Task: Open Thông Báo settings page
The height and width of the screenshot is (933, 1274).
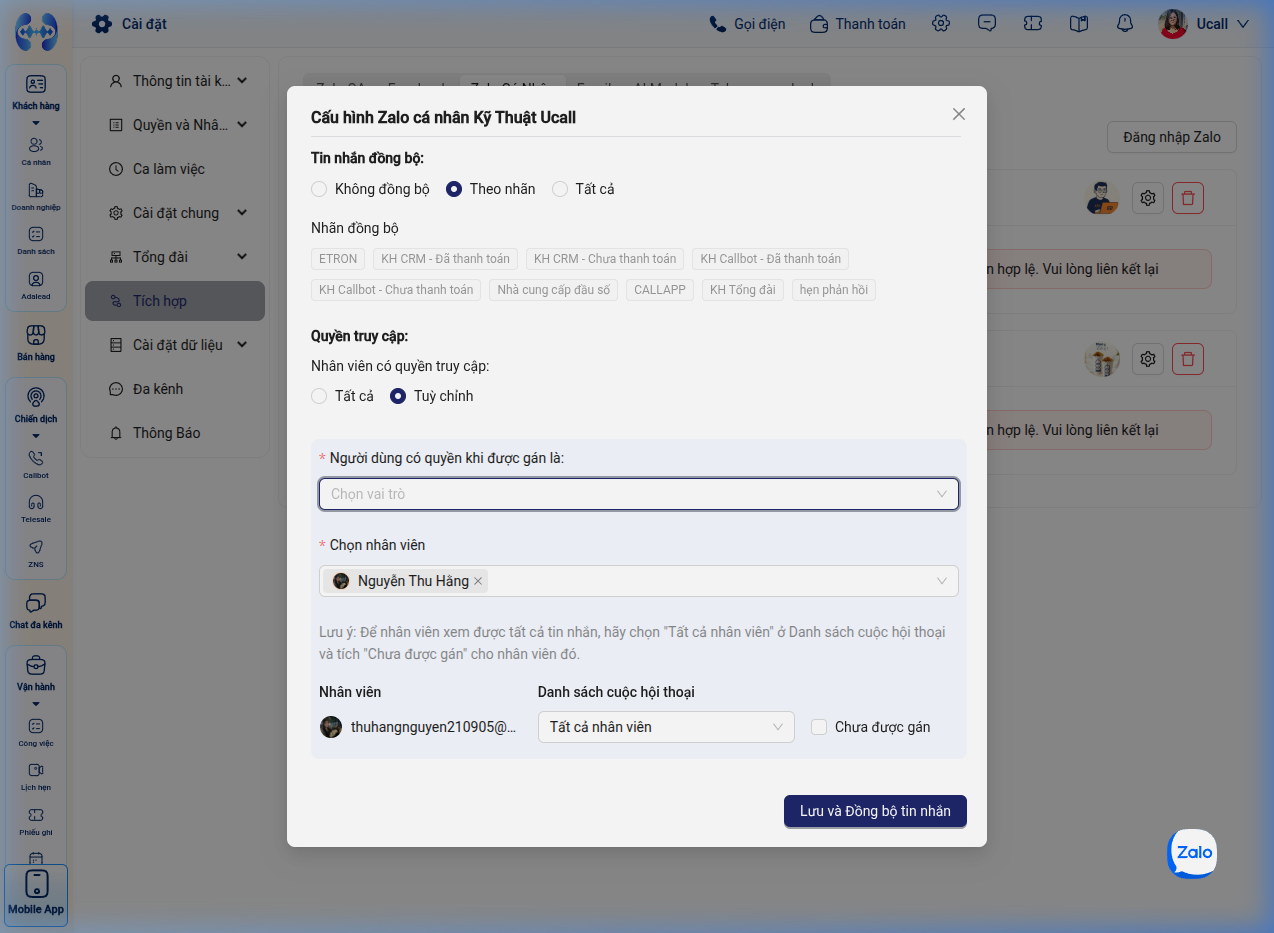Action: (177, 433)
